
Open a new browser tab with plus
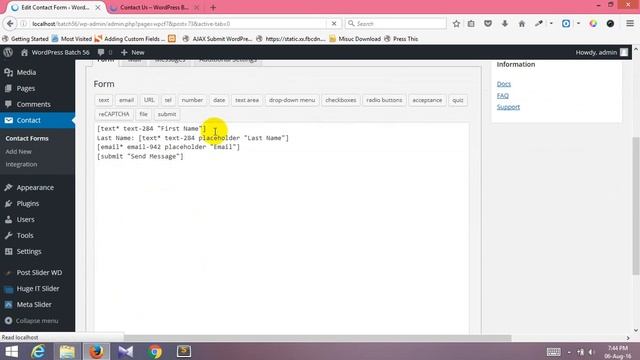coord(213,7)
